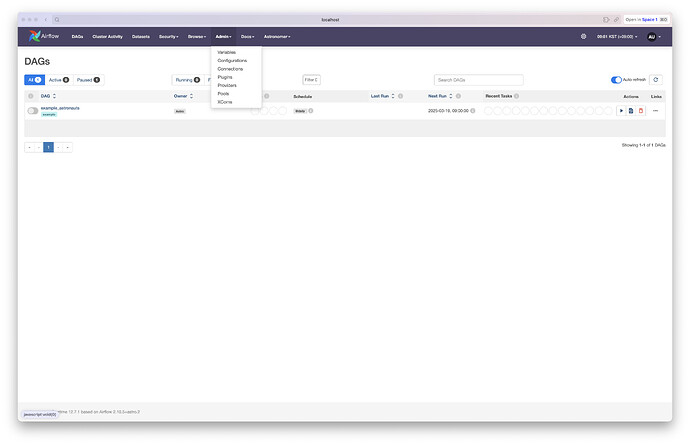Click the info icon beside Next Run header
The height and width of the screenshot is (444, 690).
(x=458, y=96)
